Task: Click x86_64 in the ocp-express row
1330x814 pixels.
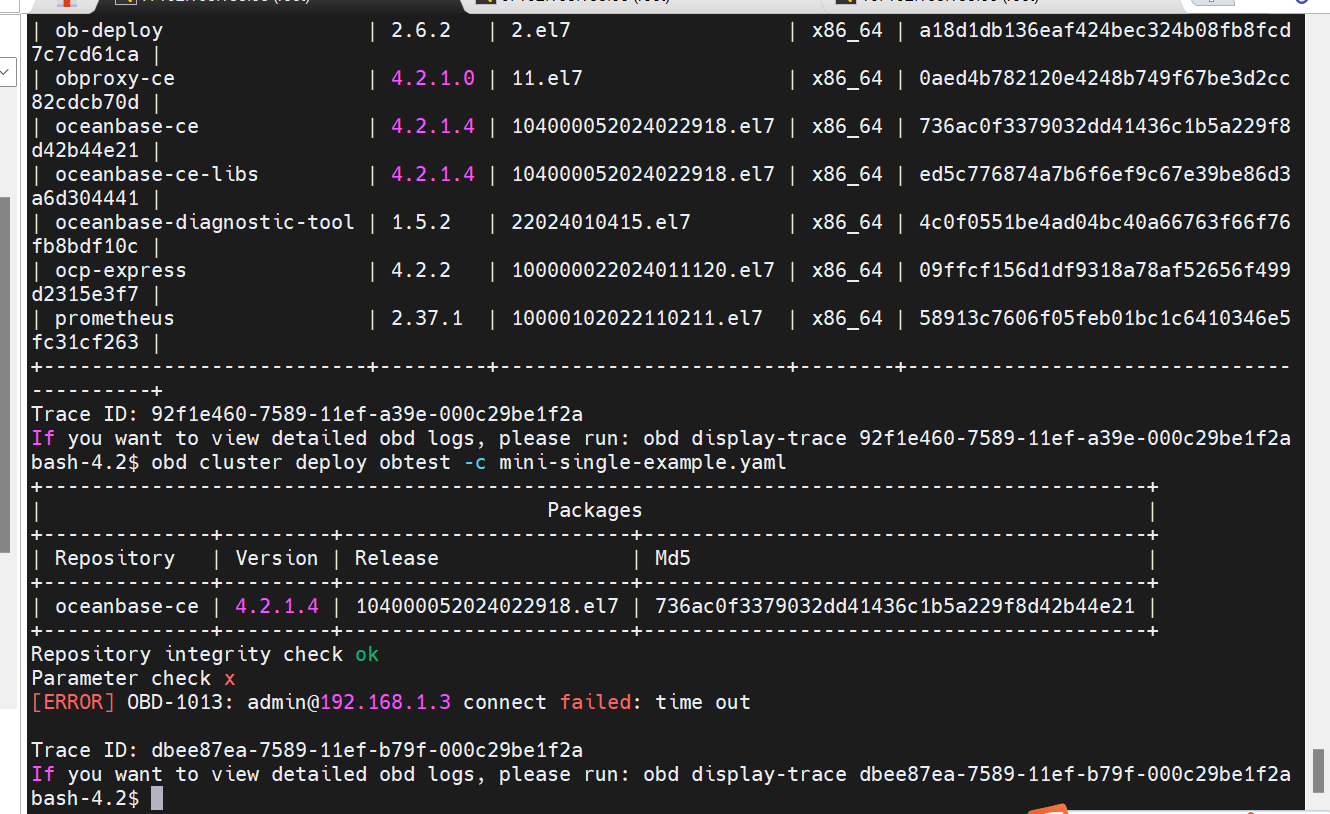Action: [847, 270]
